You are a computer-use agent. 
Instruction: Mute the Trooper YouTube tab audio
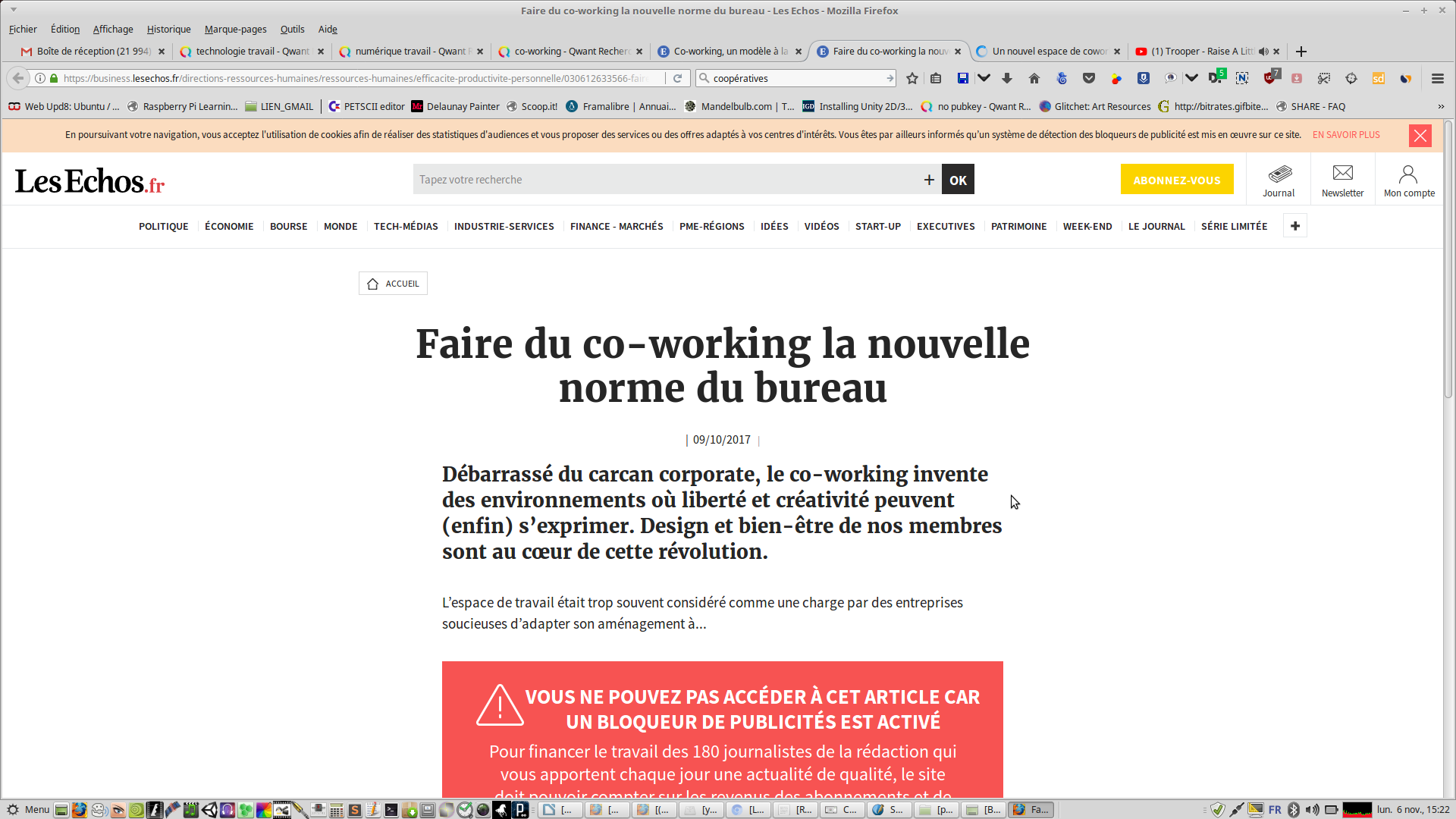[x=1263, y=52]
